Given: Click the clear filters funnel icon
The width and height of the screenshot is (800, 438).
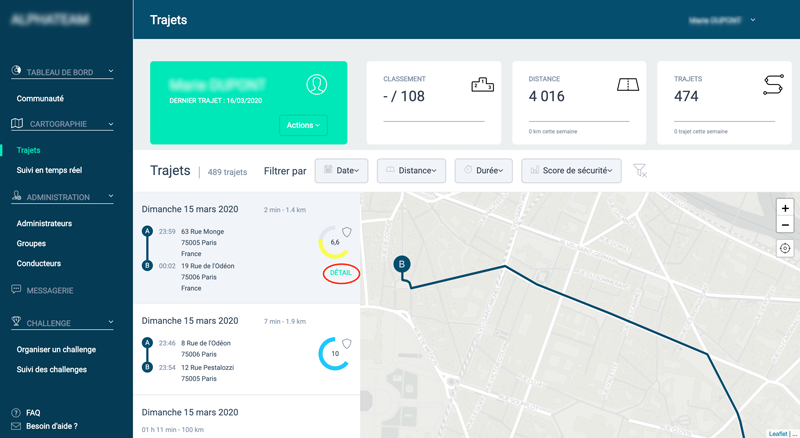Looking at the screenshot, I should click(x=640, y=171).
